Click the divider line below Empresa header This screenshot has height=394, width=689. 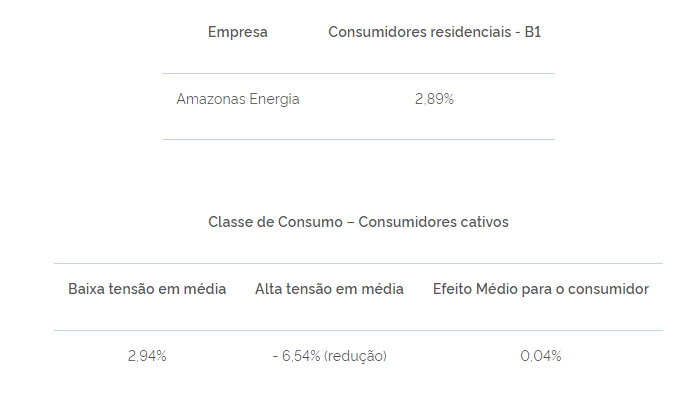coord(358,73)
